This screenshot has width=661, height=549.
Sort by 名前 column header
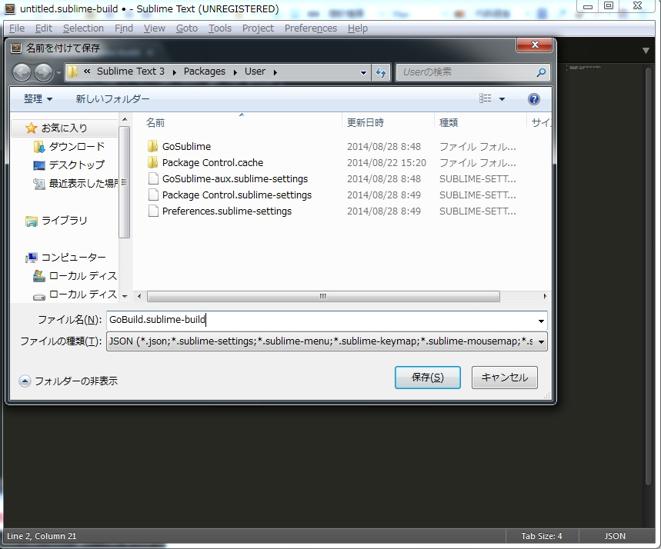[155, 123]
